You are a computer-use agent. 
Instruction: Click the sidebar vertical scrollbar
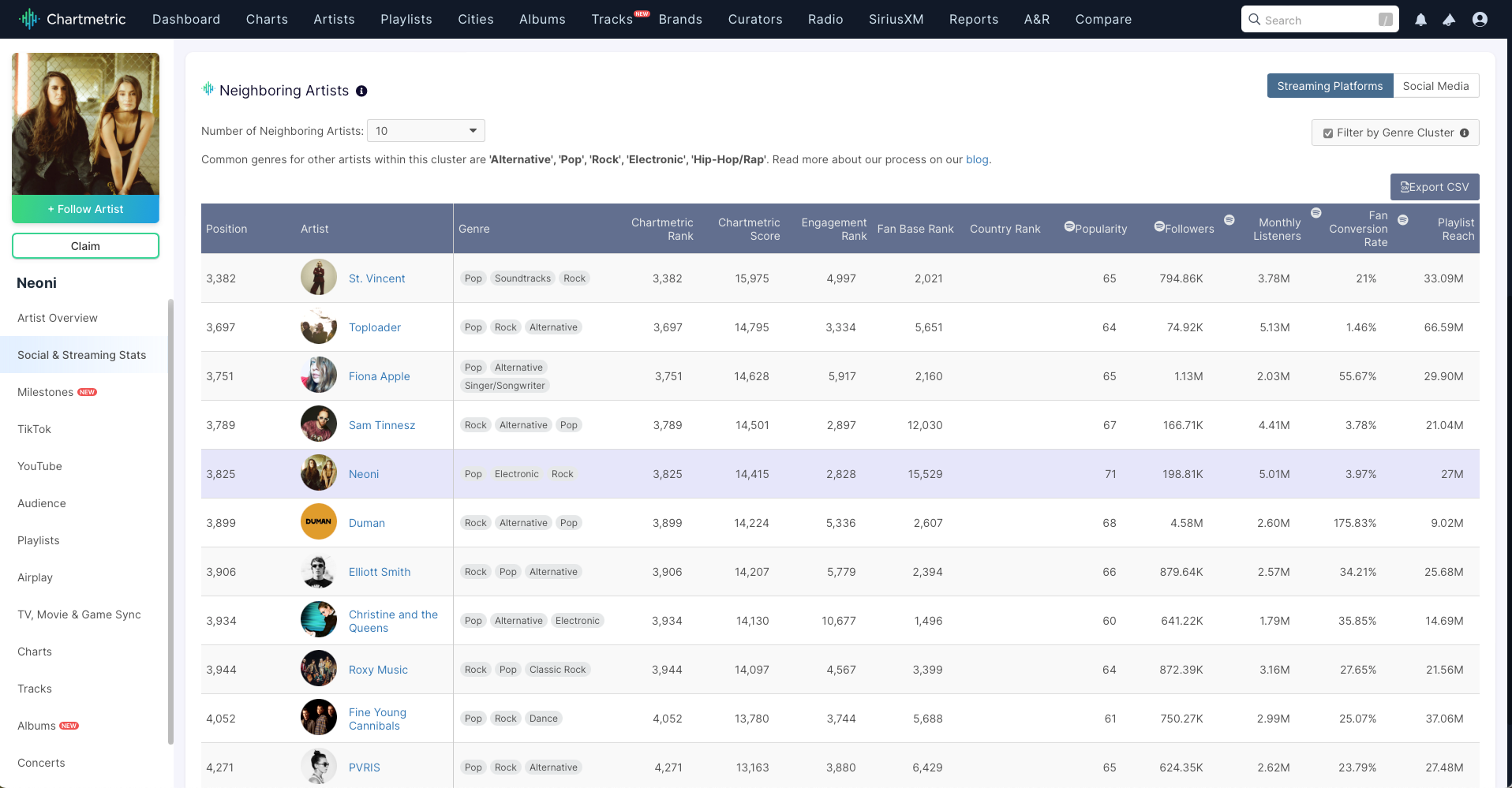(170, 521)
